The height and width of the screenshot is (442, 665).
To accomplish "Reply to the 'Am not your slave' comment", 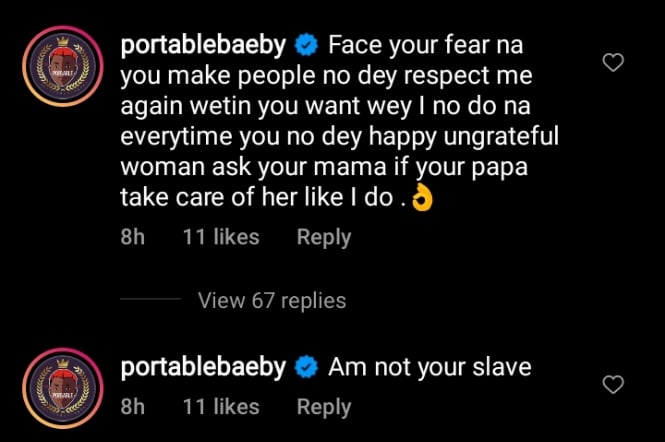I will tap(324, 407).
